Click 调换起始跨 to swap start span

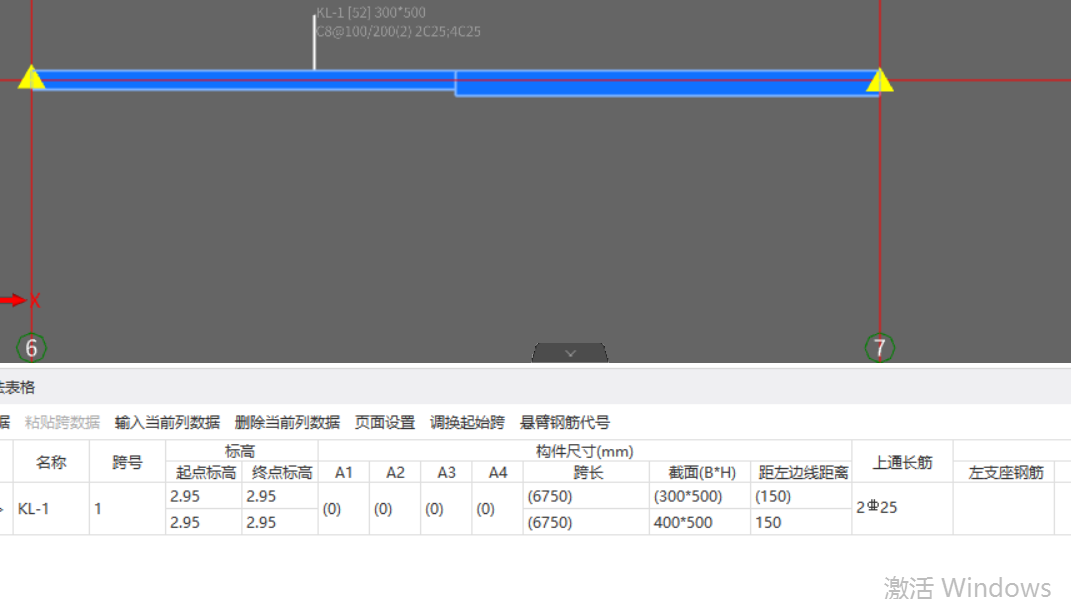(467, 422)
